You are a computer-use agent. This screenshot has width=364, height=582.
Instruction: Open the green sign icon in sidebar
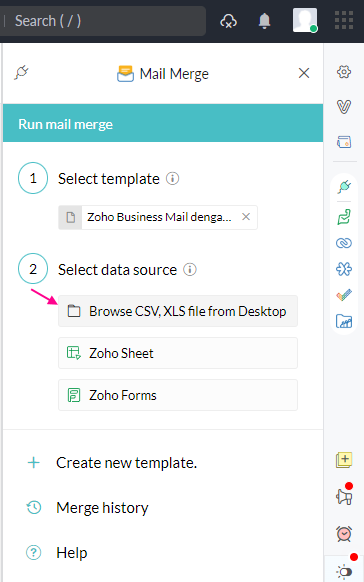(x=344, y=217)
